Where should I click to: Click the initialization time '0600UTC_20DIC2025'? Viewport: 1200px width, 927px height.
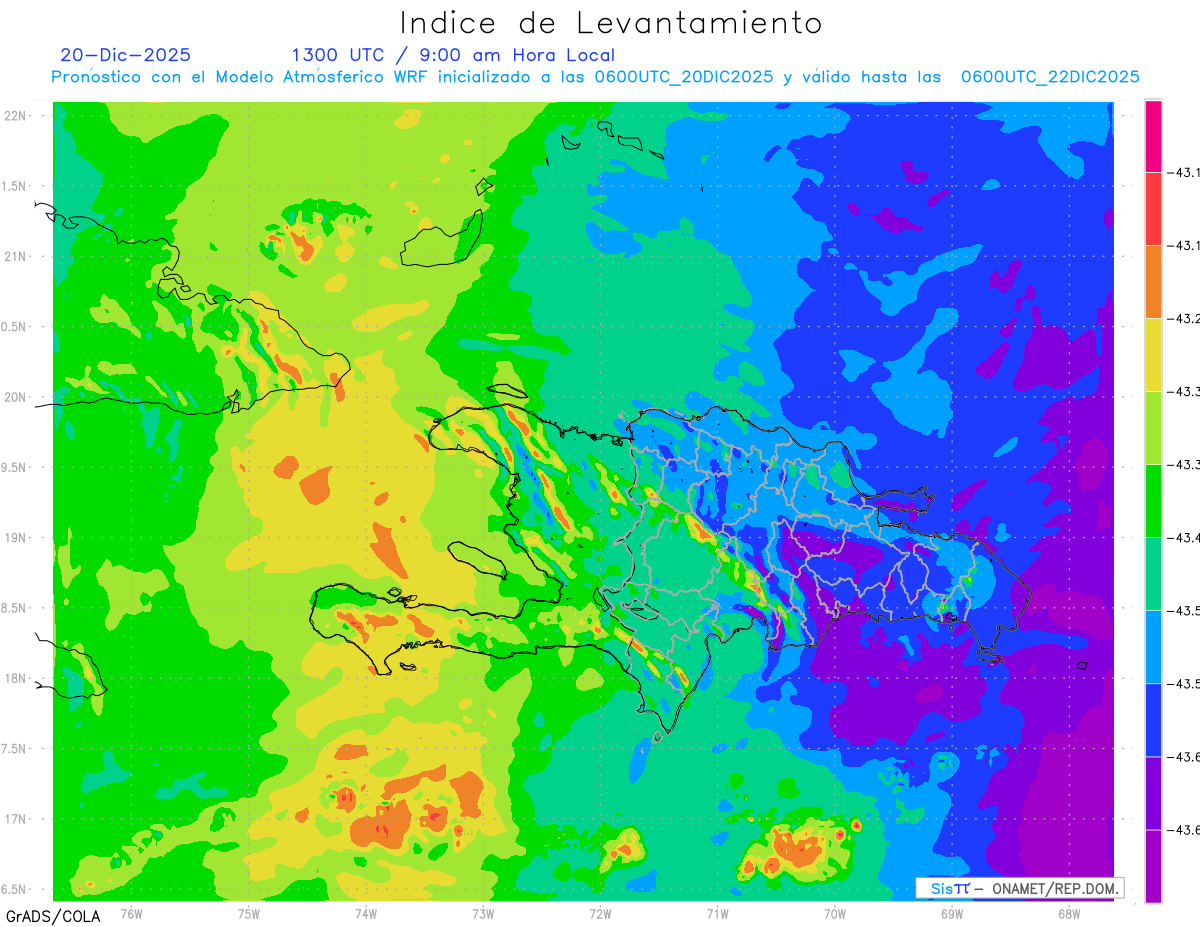684,77
